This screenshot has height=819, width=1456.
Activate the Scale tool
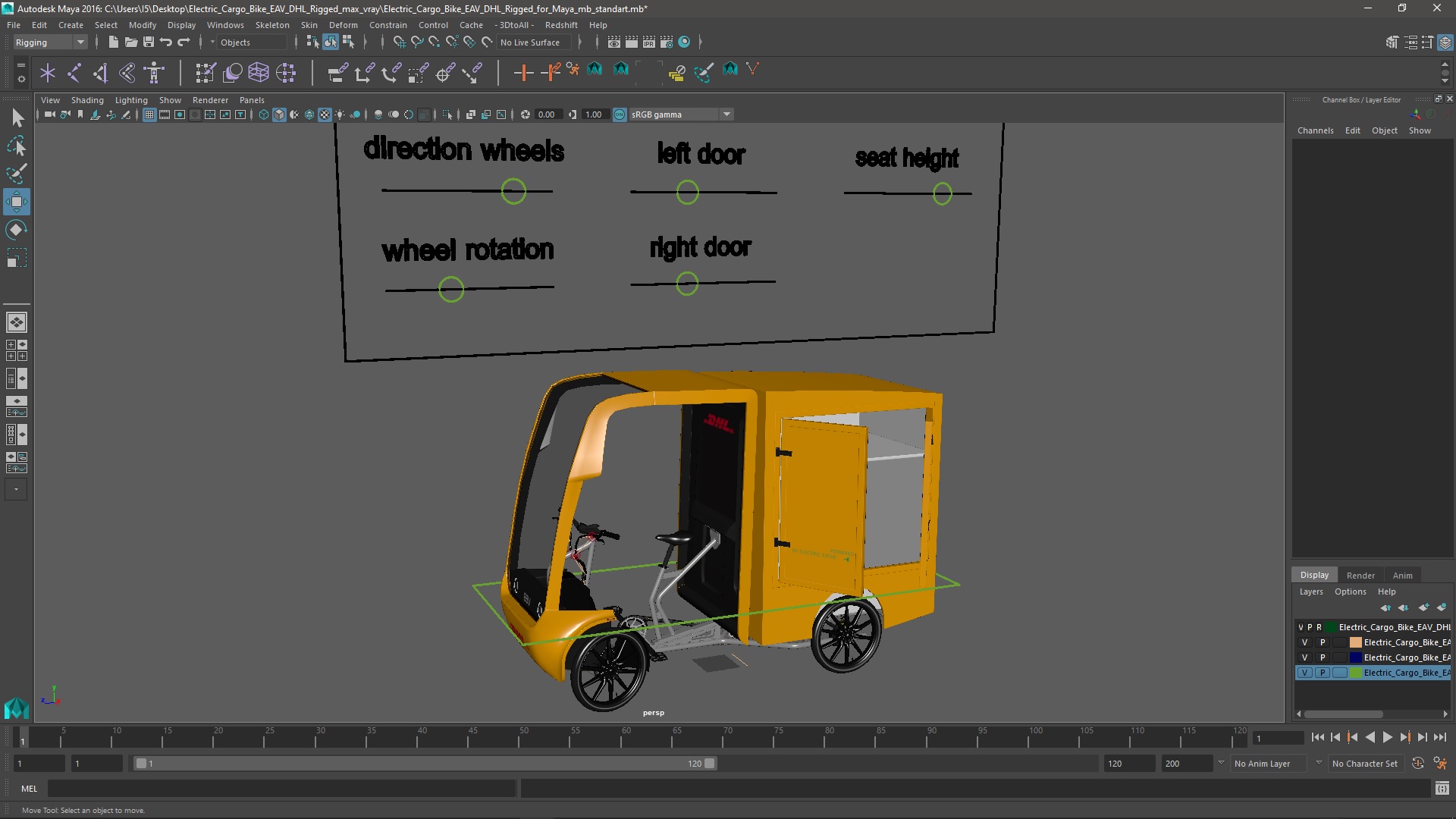point(17,258)
